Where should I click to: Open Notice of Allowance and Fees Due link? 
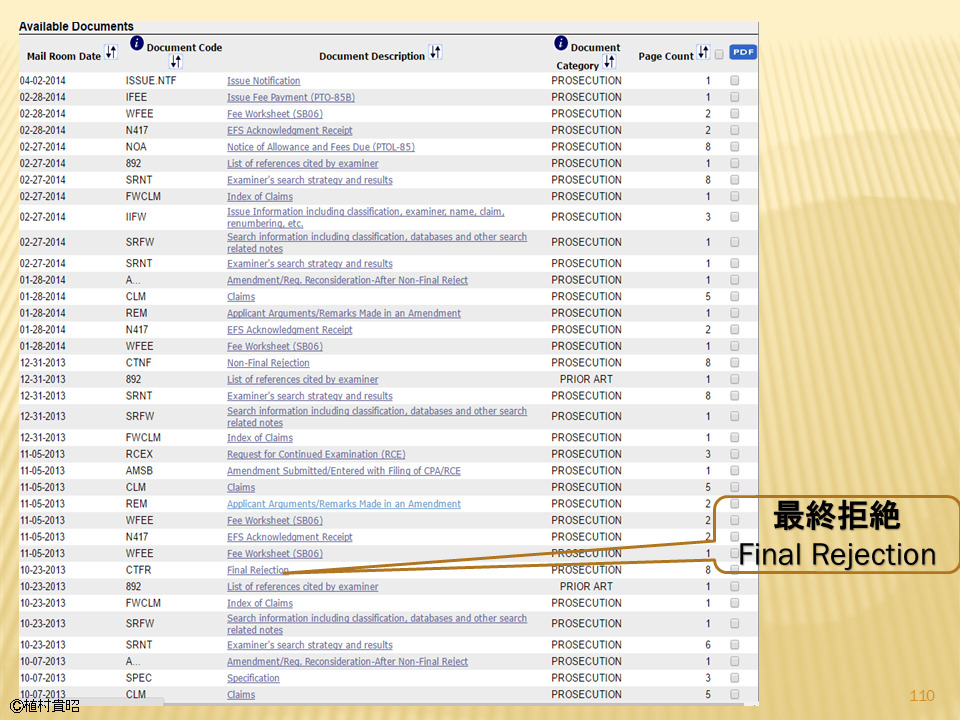click(x=321, y=147)
